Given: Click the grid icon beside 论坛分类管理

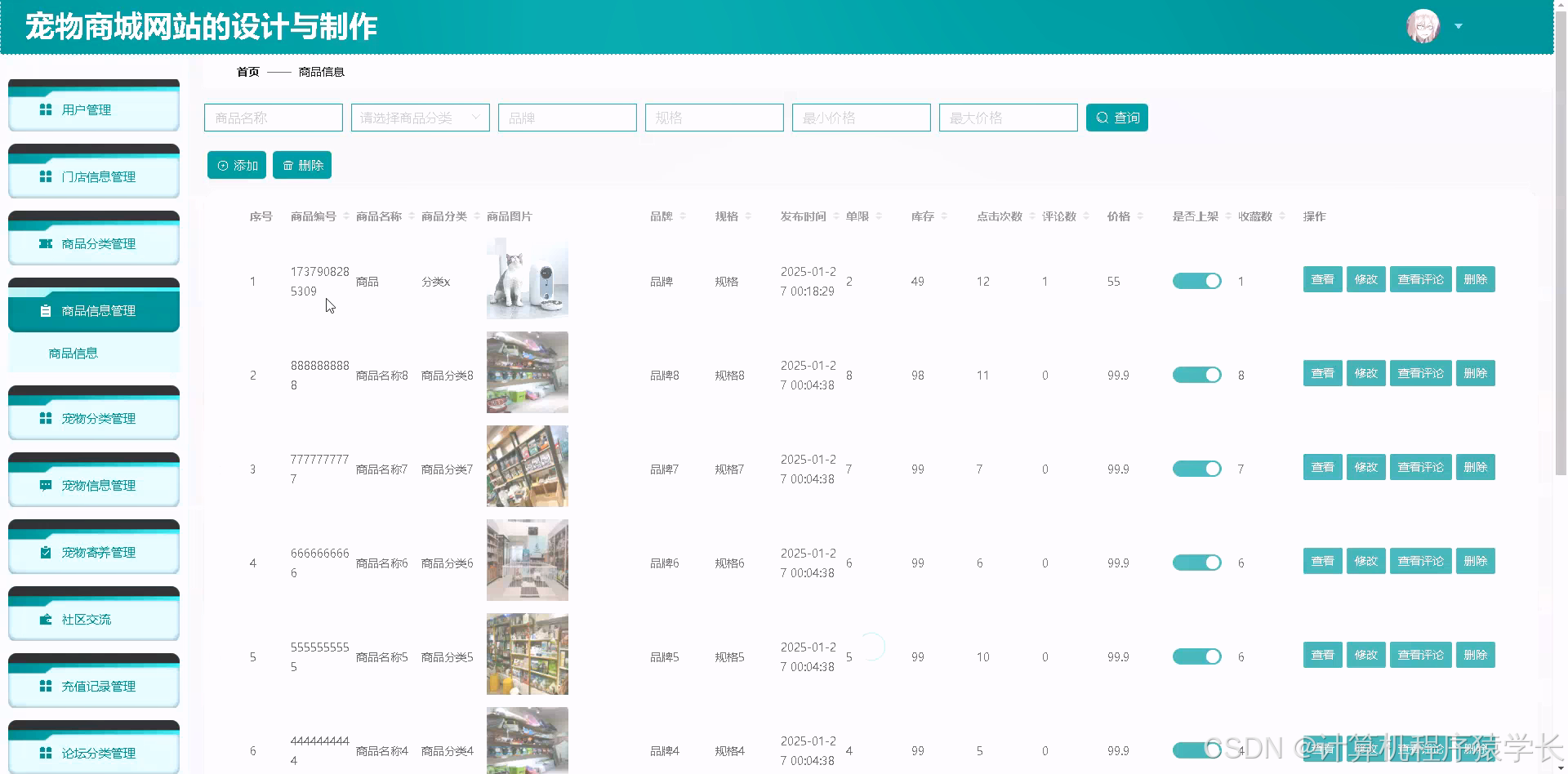Looking at the screenshot, I should [46, 753].
